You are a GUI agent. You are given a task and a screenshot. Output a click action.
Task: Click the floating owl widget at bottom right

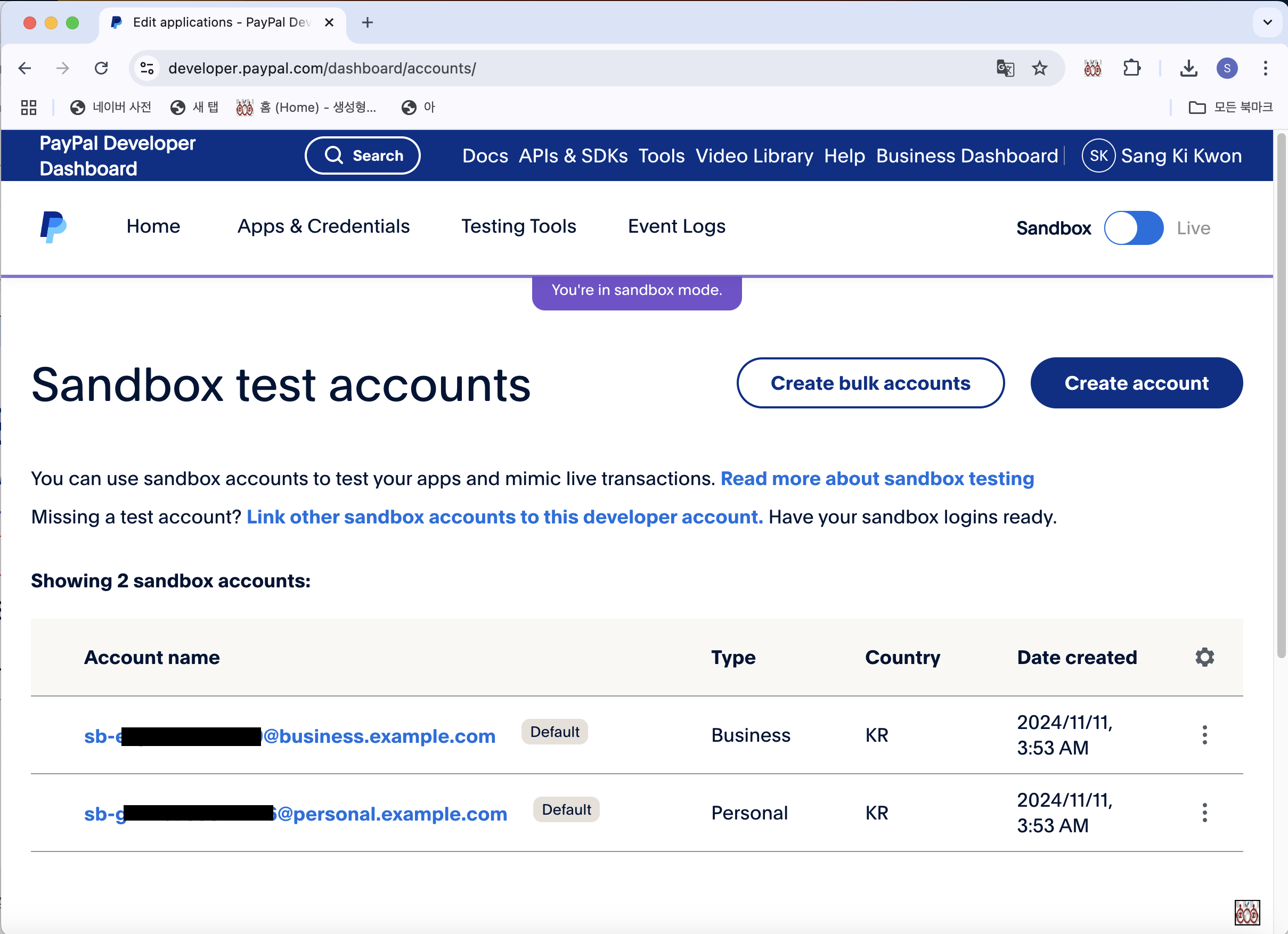(x=1246, y=912)
